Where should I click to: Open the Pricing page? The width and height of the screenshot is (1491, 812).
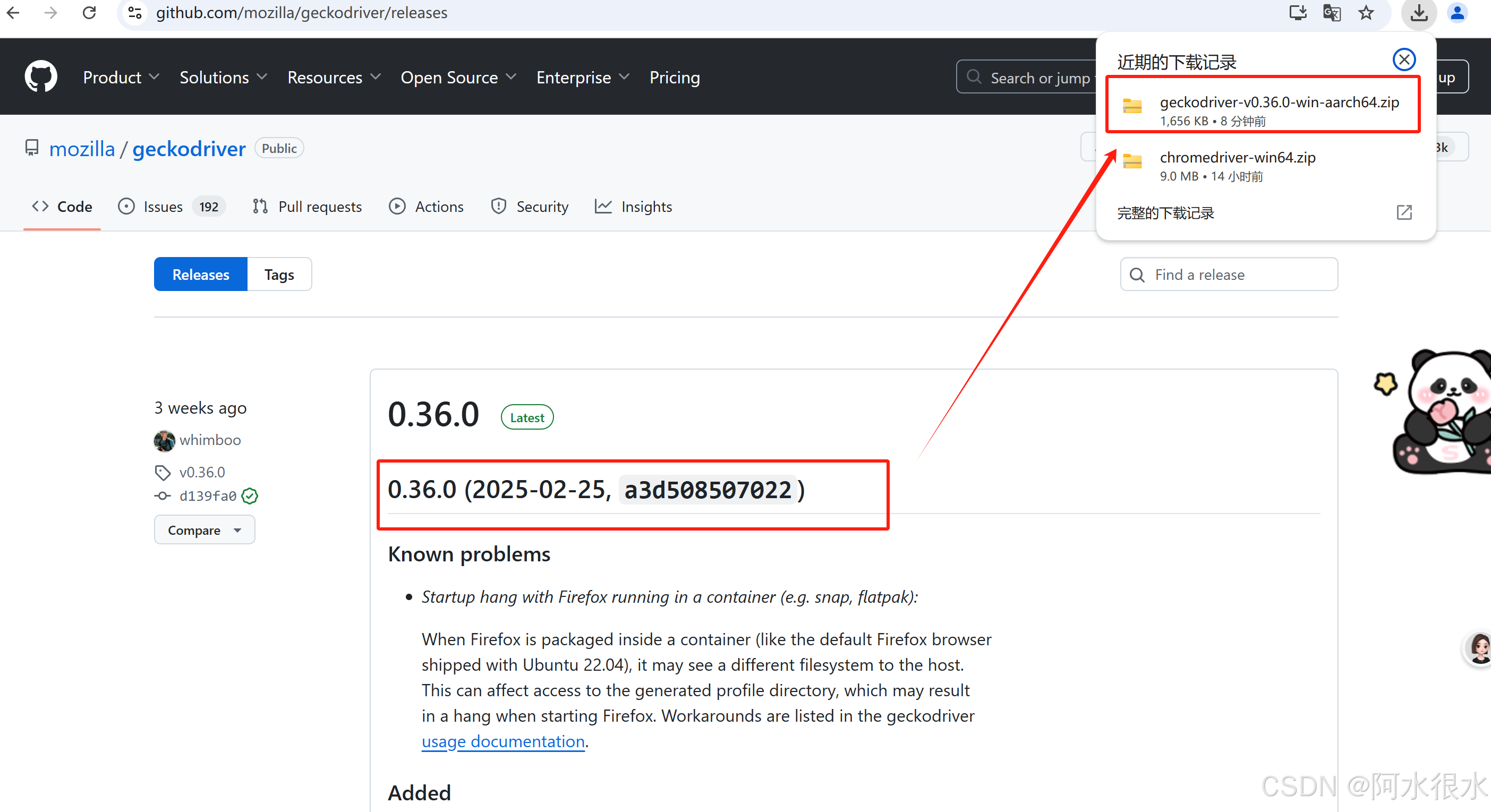coord(674,77)
